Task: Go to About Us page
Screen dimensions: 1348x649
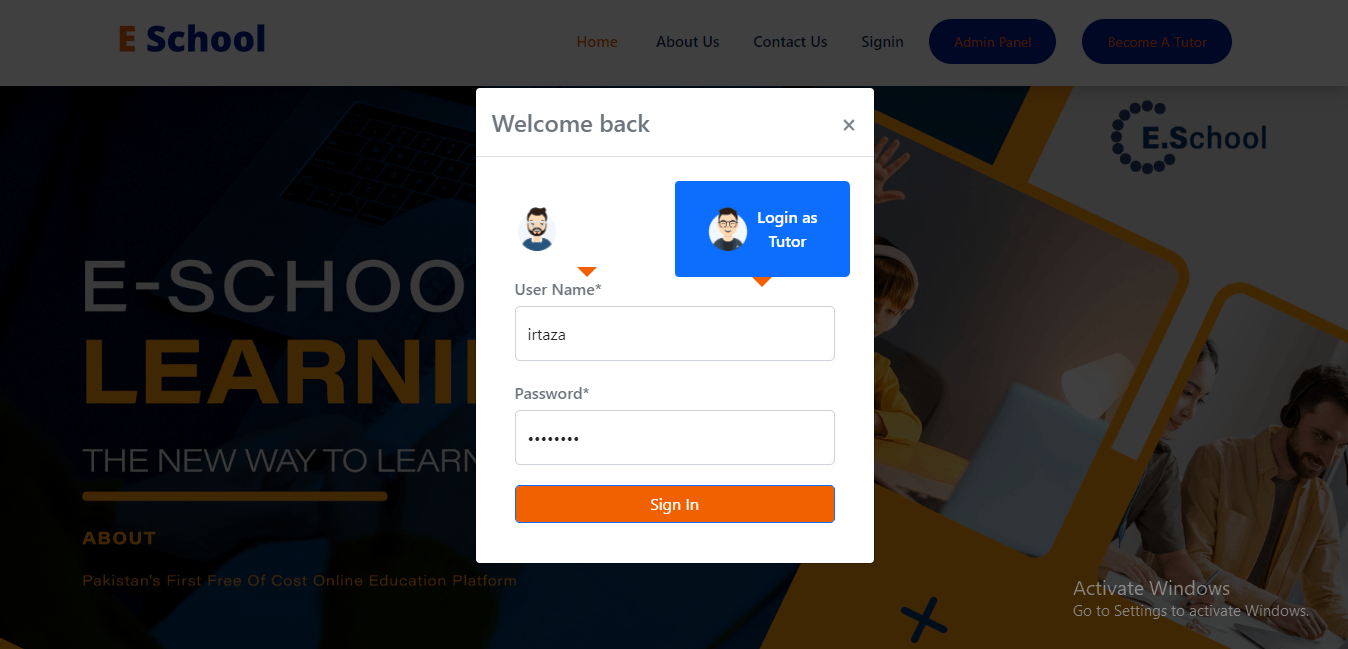Action: click(x=688, y=42)
